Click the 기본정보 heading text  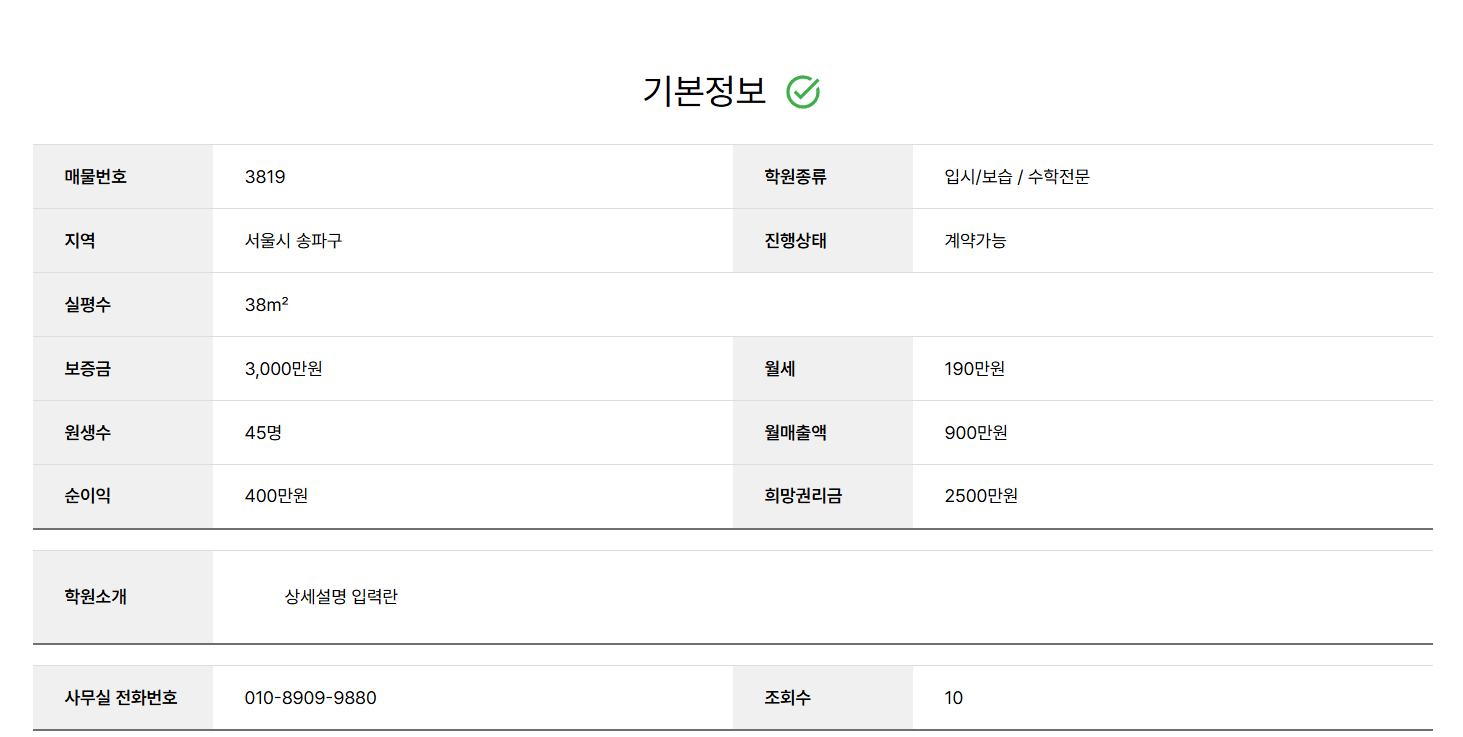pyautogui.click(x=704, y=91)
